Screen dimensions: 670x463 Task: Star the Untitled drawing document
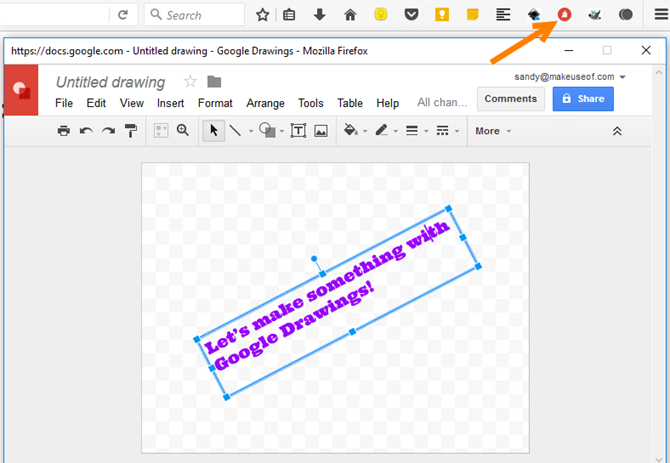(190, 82)
